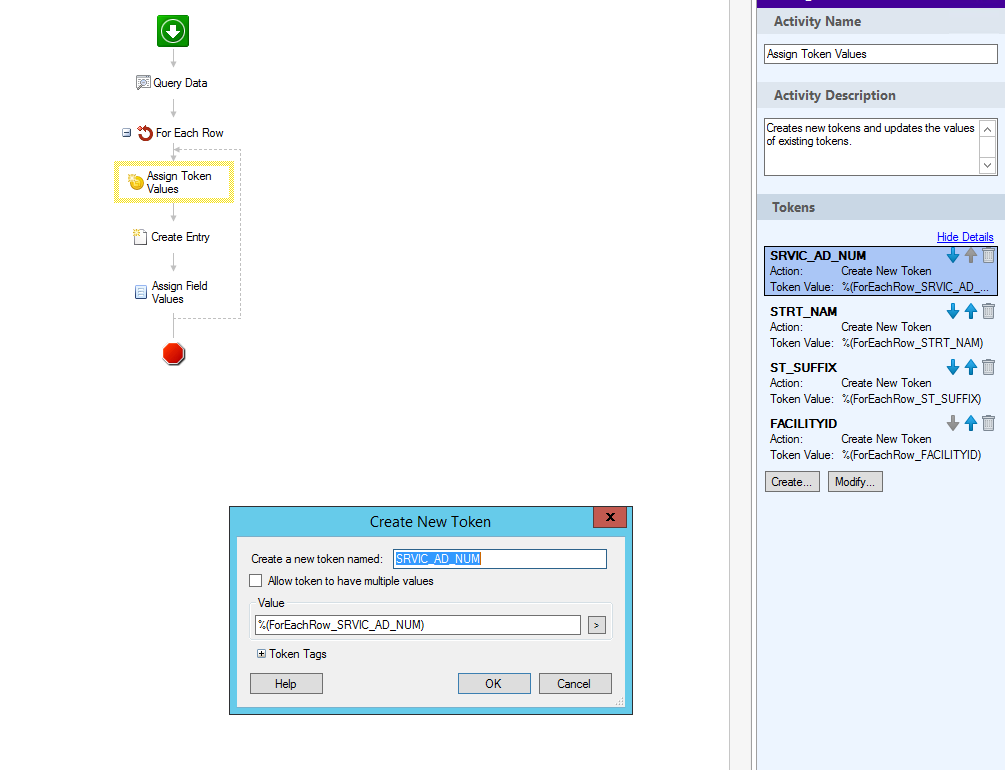Click the Hide Details link

[x=964, y=237]
